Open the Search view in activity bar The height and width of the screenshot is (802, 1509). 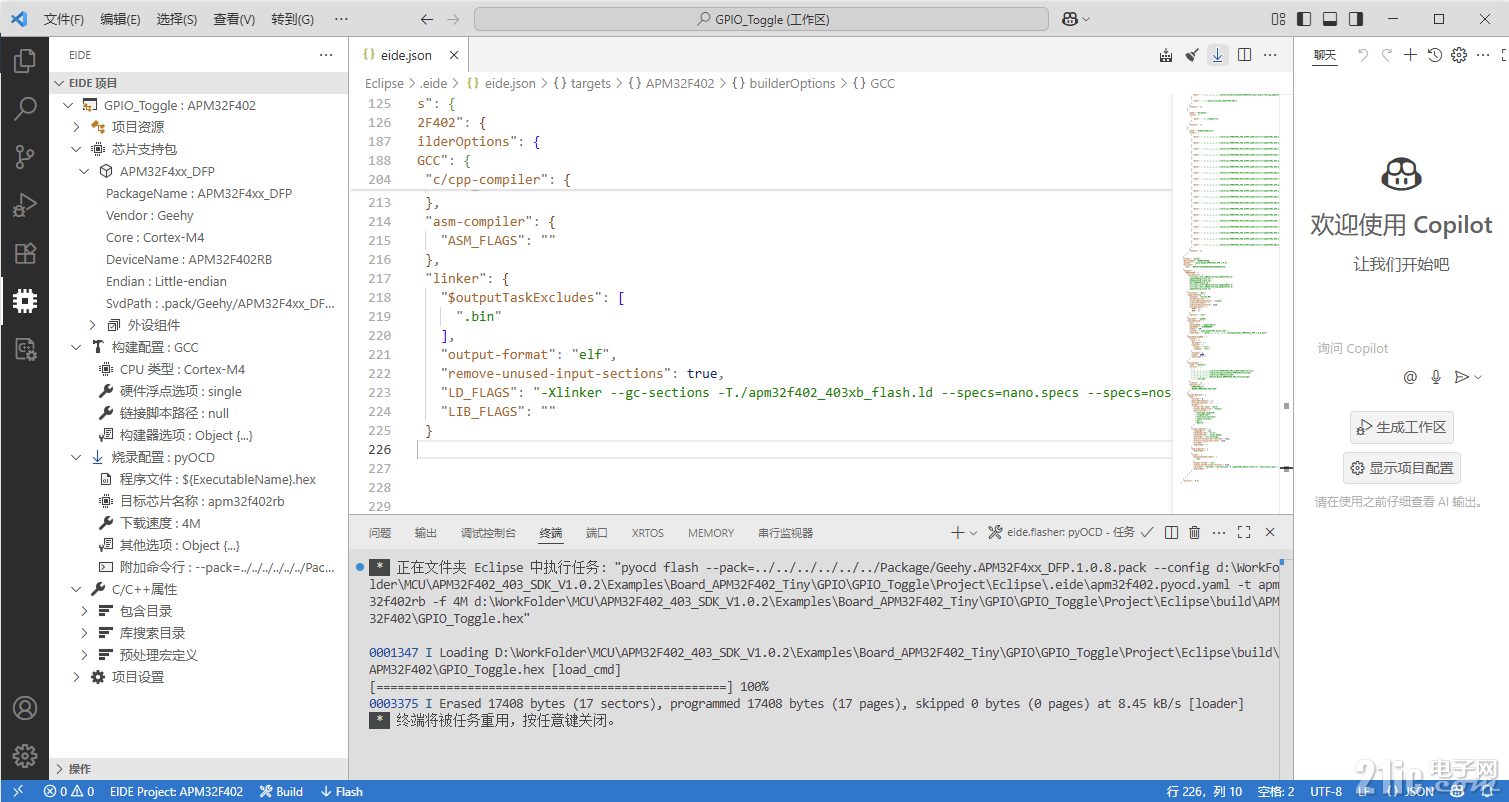[x=24, y=109]
